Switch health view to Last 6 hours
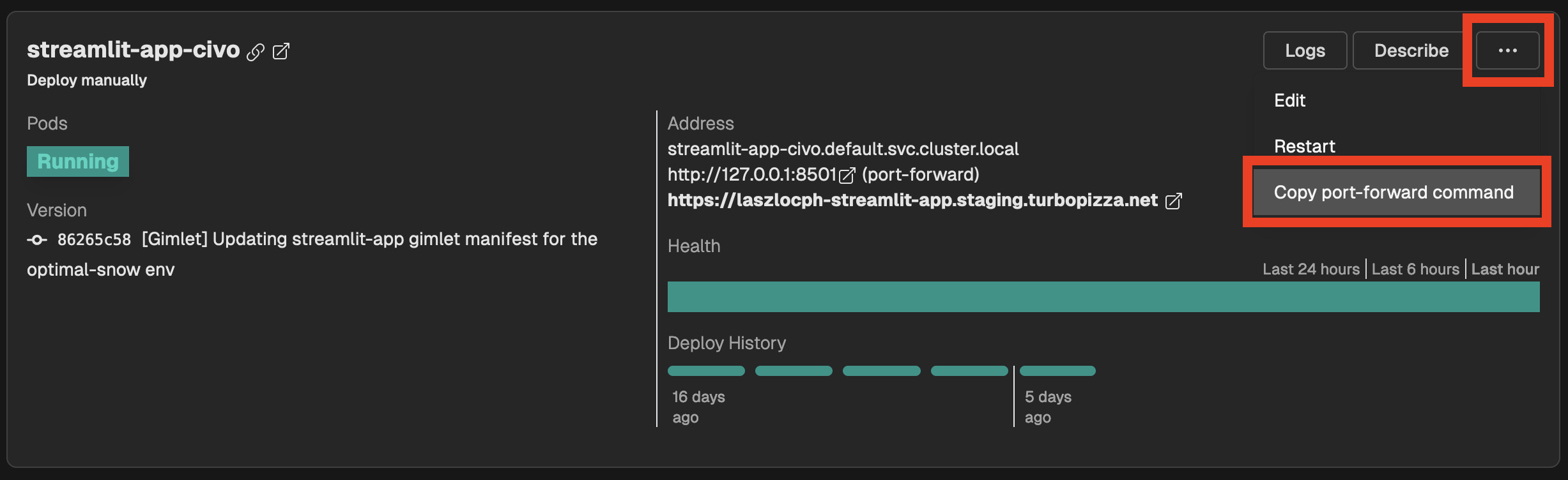 pyautogui.click(x=1415, y=269)
